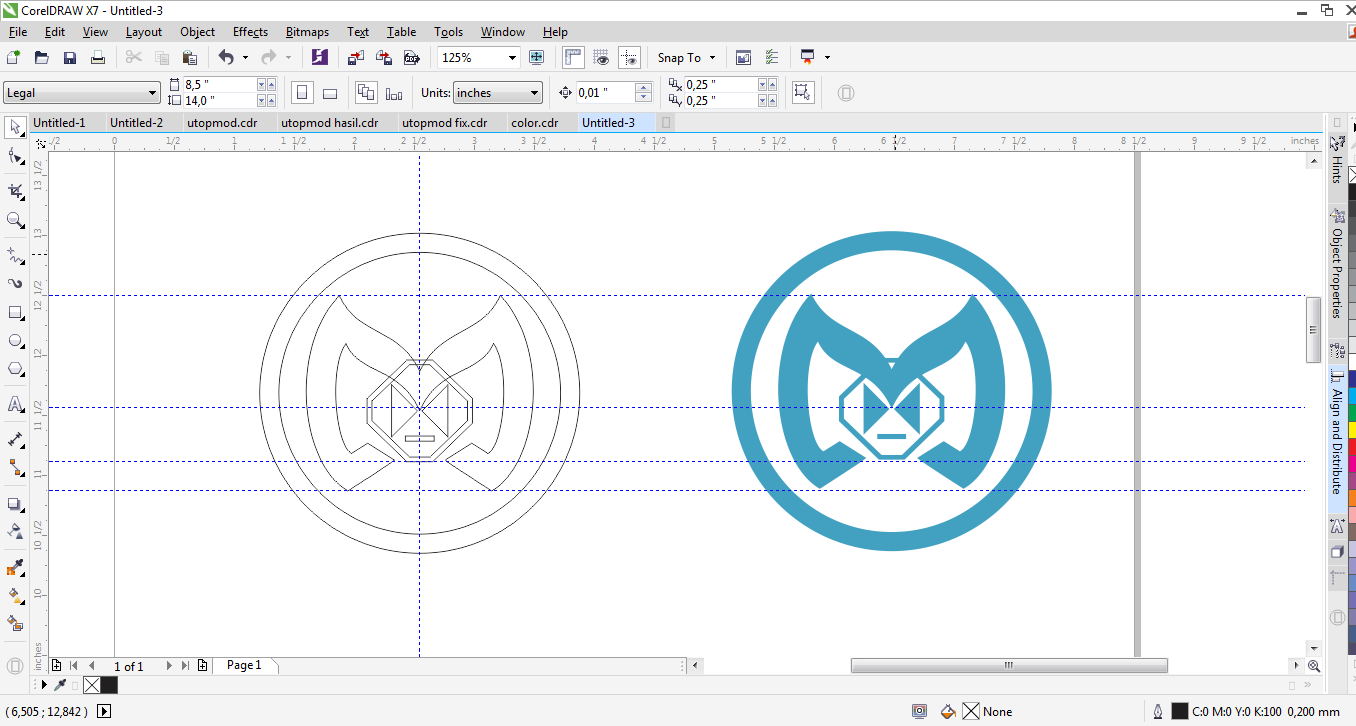This screenshot has height=726, width=1356.
Task: Select the Freehand tool
Action: coord(15,255)
